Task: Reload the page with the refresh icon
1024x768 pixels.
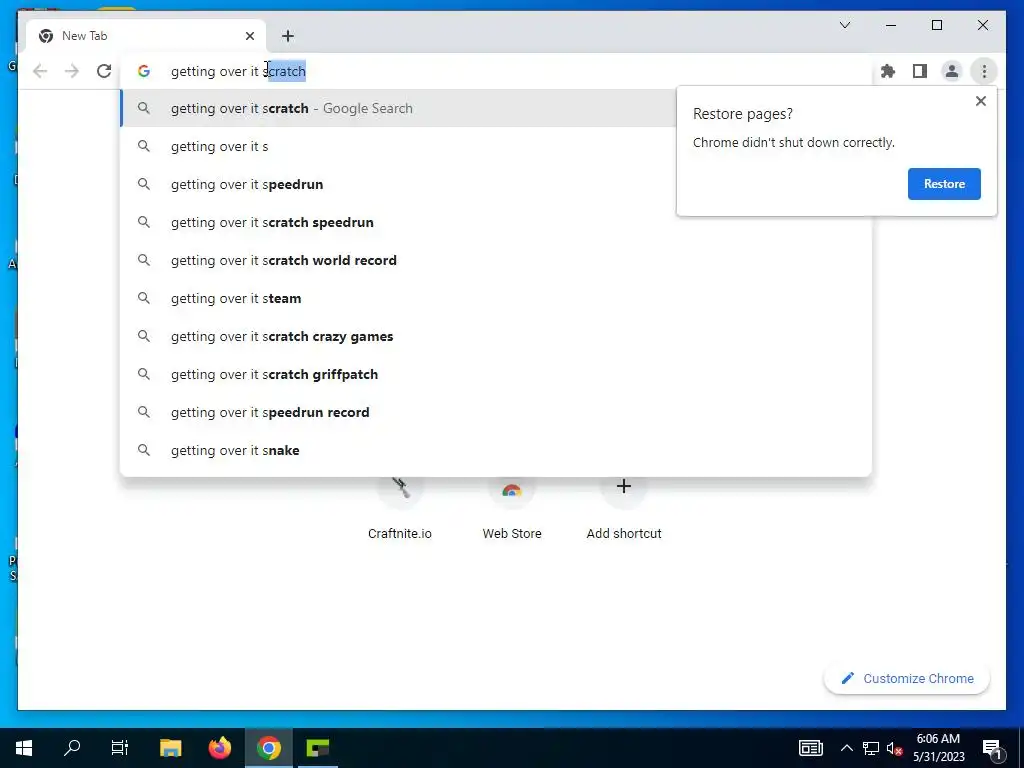Action: 104,71
